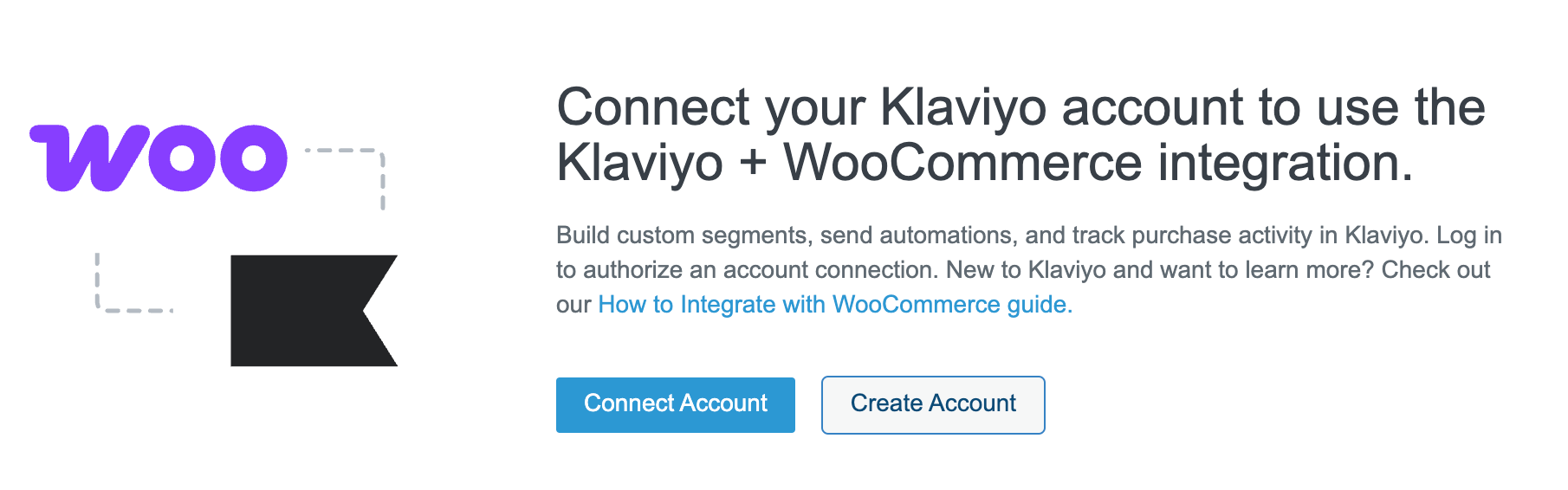The image size is (1568, 490).
Task: Click the last o of the Woo logo
Action: point(253,158)
